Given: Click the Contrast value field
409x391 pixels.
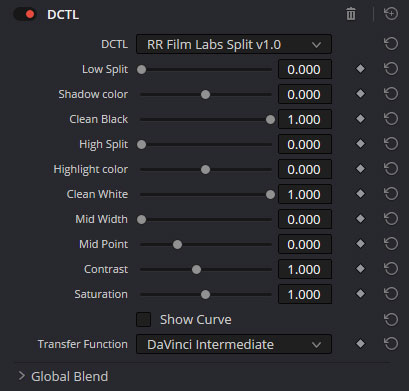Looking at the screenshot, I should (305, 269).
